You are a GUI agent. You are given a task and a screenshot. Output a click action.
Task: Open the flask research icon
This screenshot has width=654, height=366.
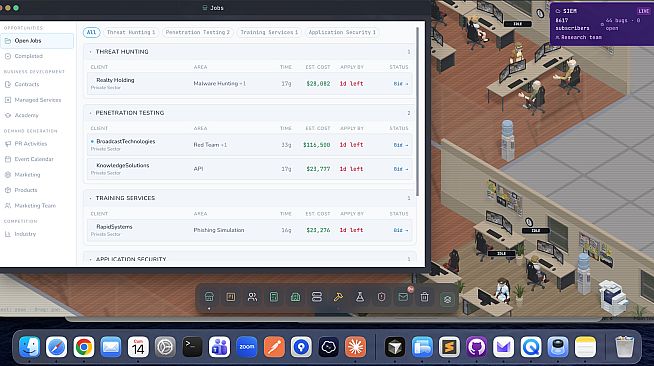(x=360, y=297)
